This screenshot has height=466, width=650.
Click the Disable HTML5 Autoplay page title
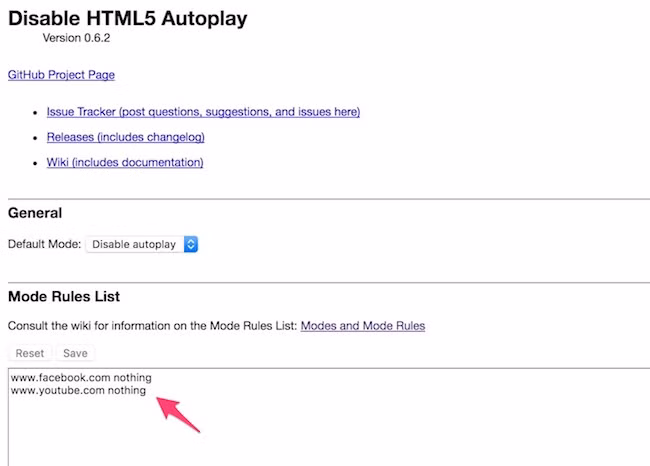click(x=128, y=18)
